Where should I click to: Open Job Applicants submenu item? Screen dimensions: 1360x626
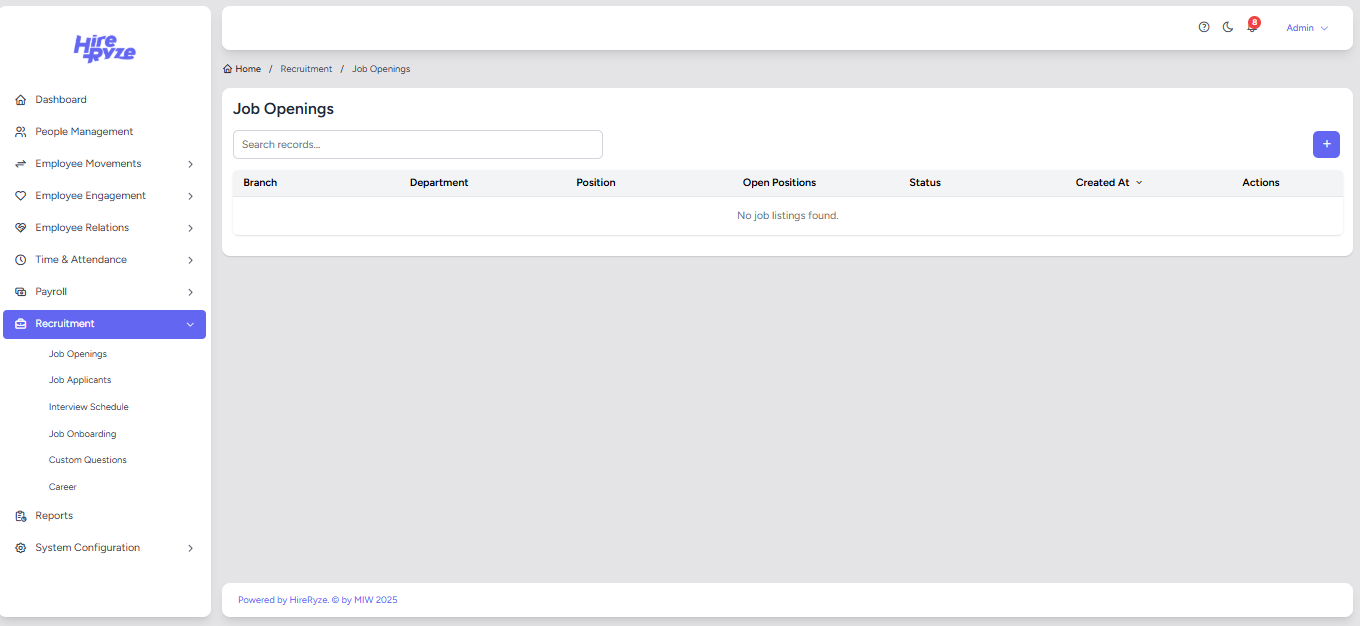(80, 380)
